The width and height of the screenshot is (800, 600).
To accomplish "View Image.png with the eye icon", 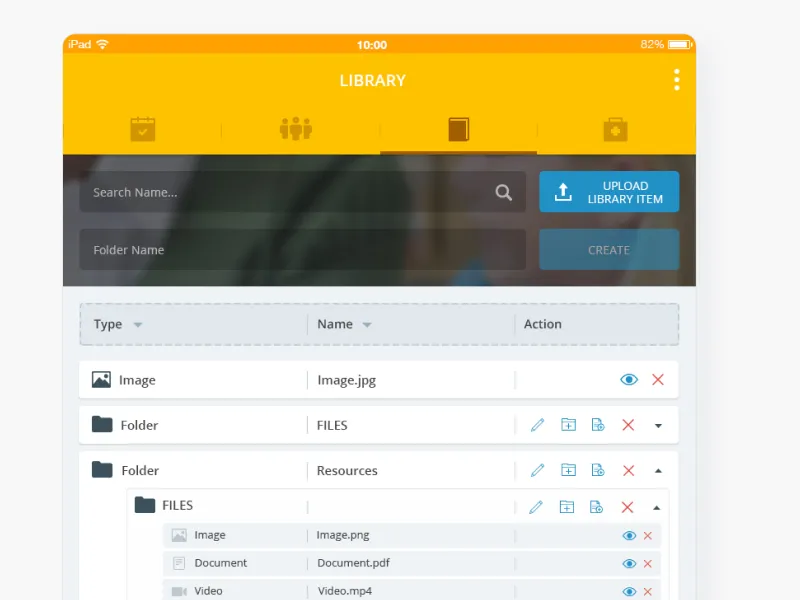I will pyautogui.click(x=629, y=536).
